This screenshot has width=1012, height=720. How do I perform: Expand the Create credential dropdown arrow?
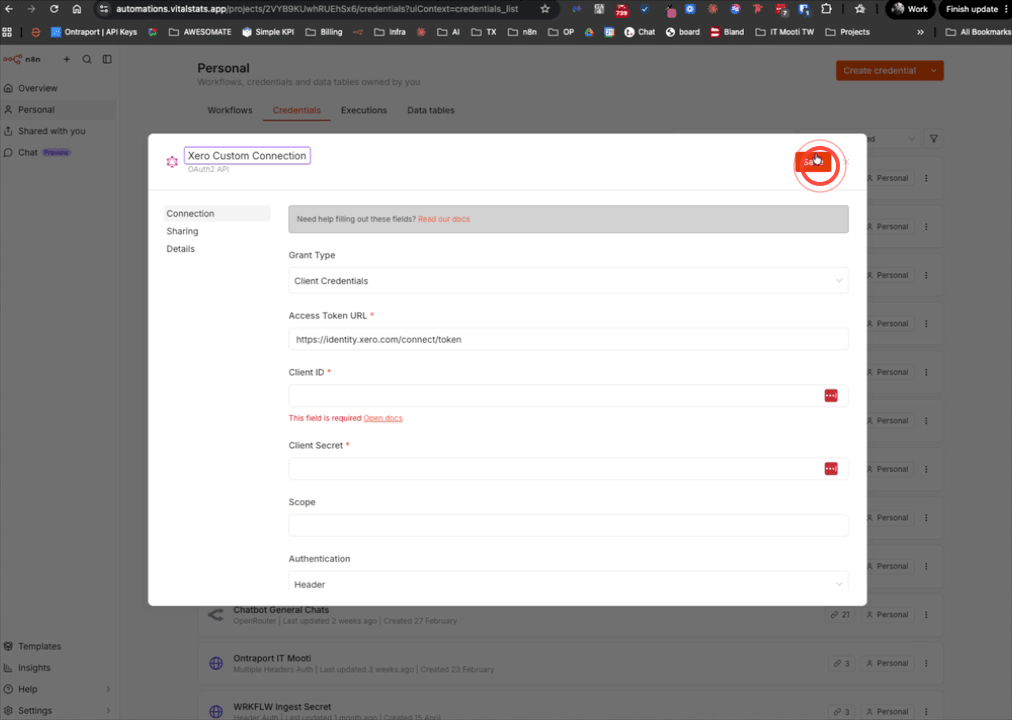[x=934, y=70]
